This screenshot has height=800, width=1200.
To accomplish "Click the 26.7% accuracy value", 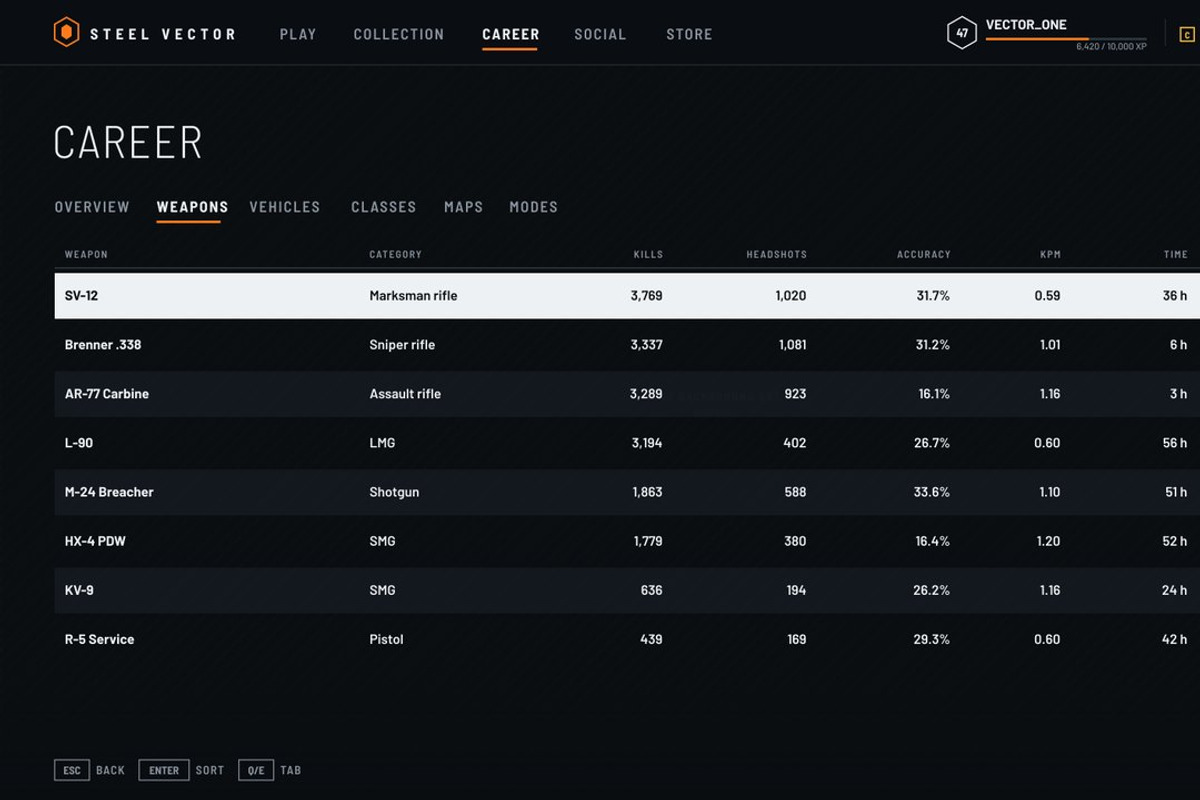I will click(x=932, y=443).
